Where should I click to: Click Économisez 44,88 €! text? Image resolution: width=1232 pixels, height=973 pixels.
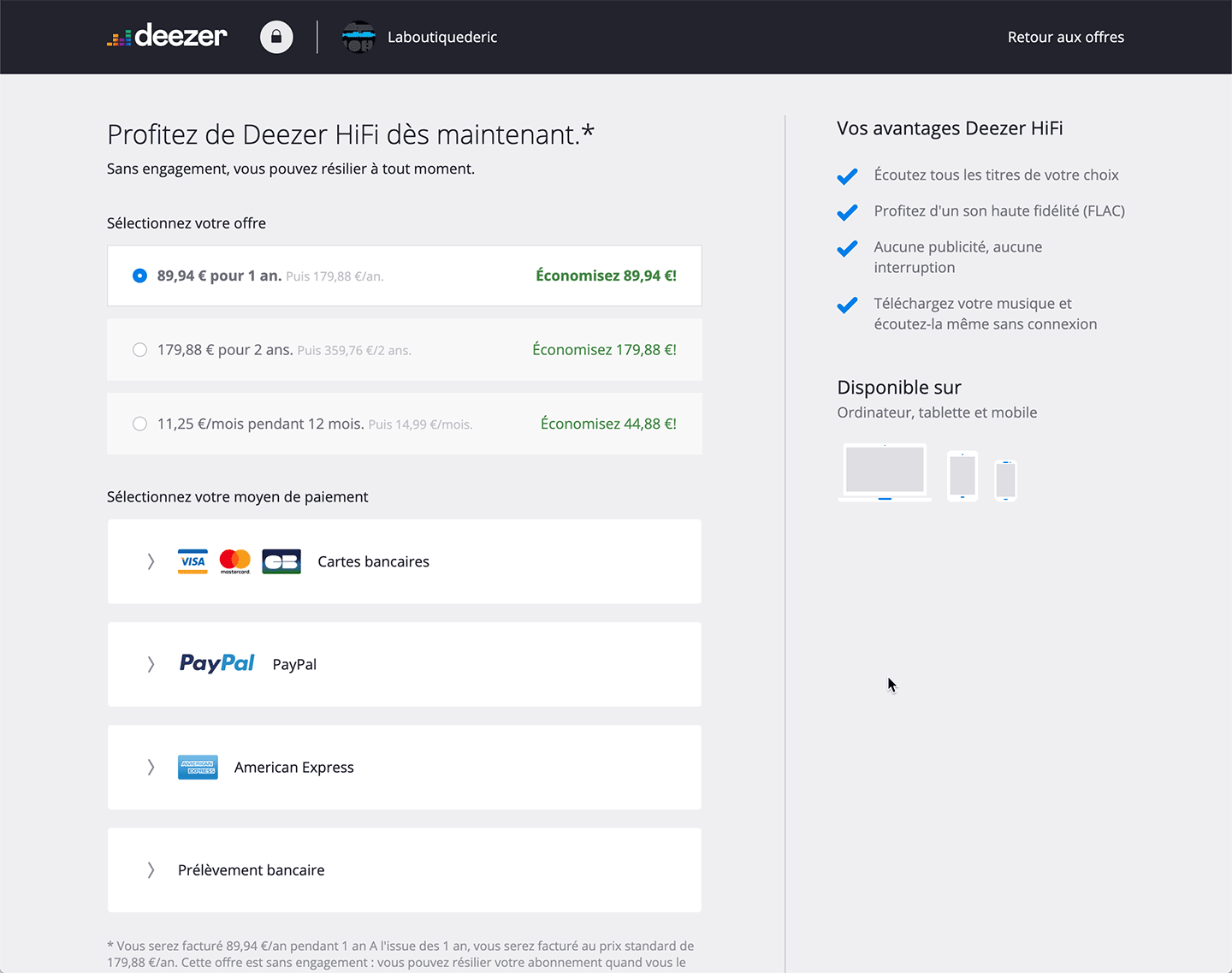click(609, 424)
